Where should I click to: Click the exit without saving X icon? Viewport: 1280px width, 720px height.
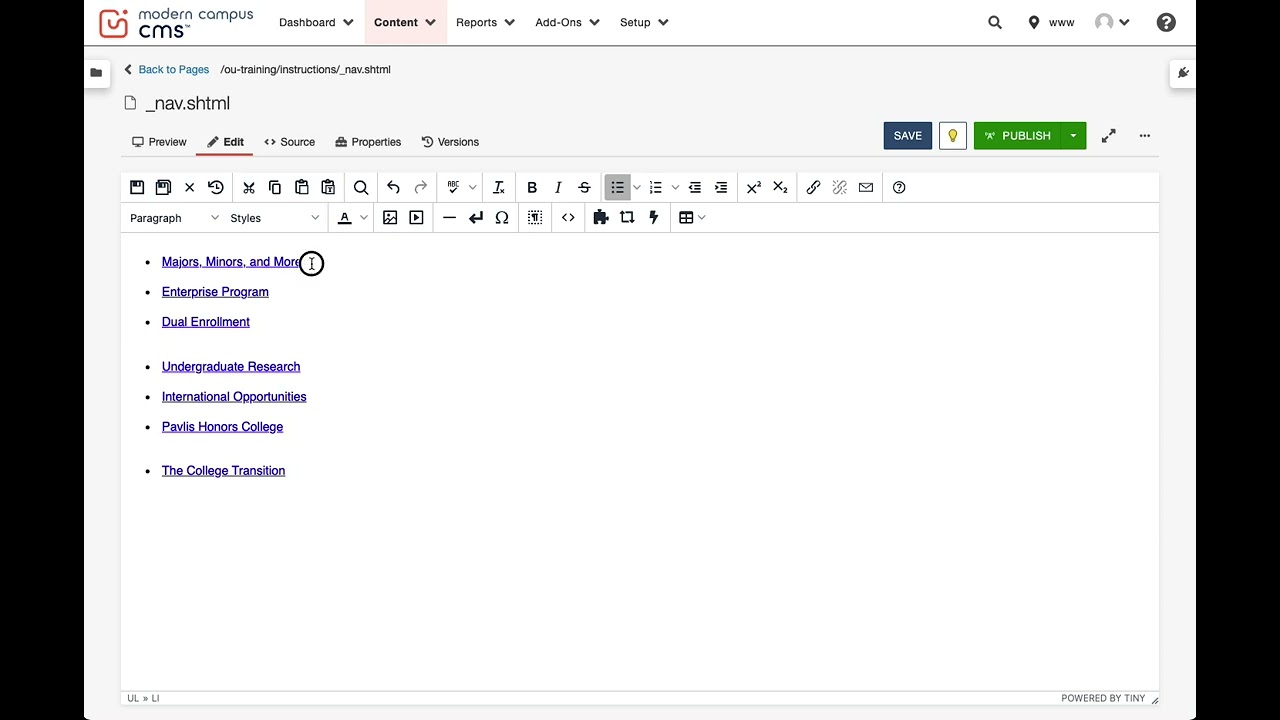pos(189,187)
